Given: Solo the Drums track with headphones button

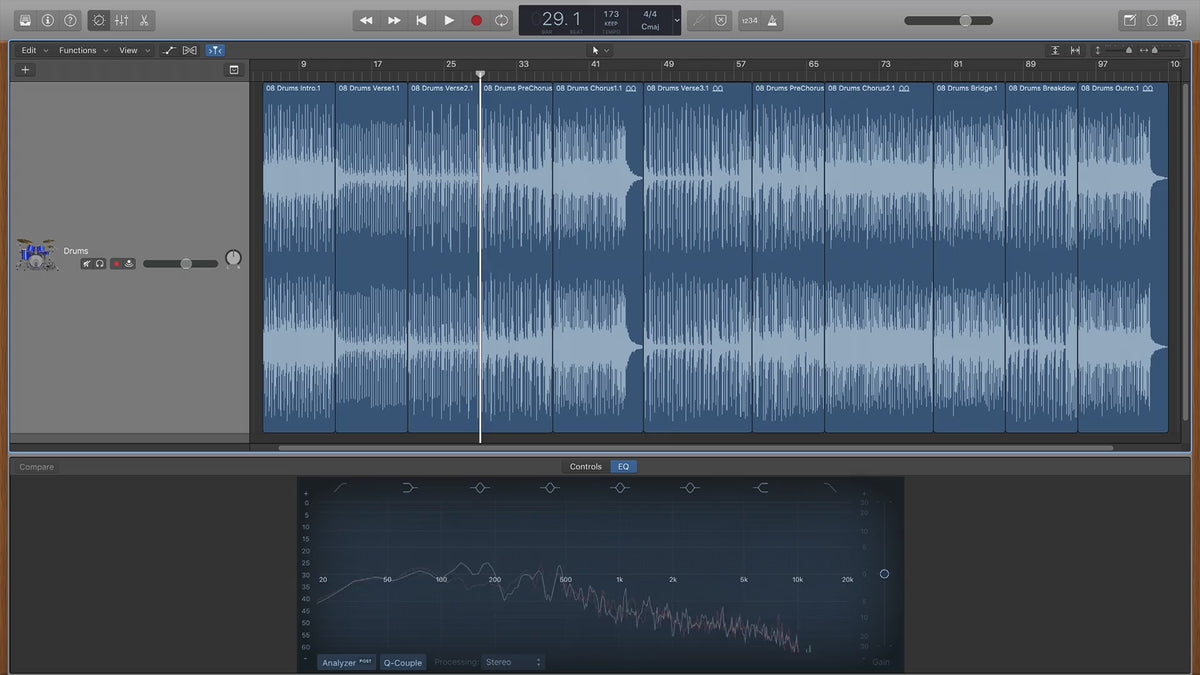Looking at the screenshot, I should (100, 264).
